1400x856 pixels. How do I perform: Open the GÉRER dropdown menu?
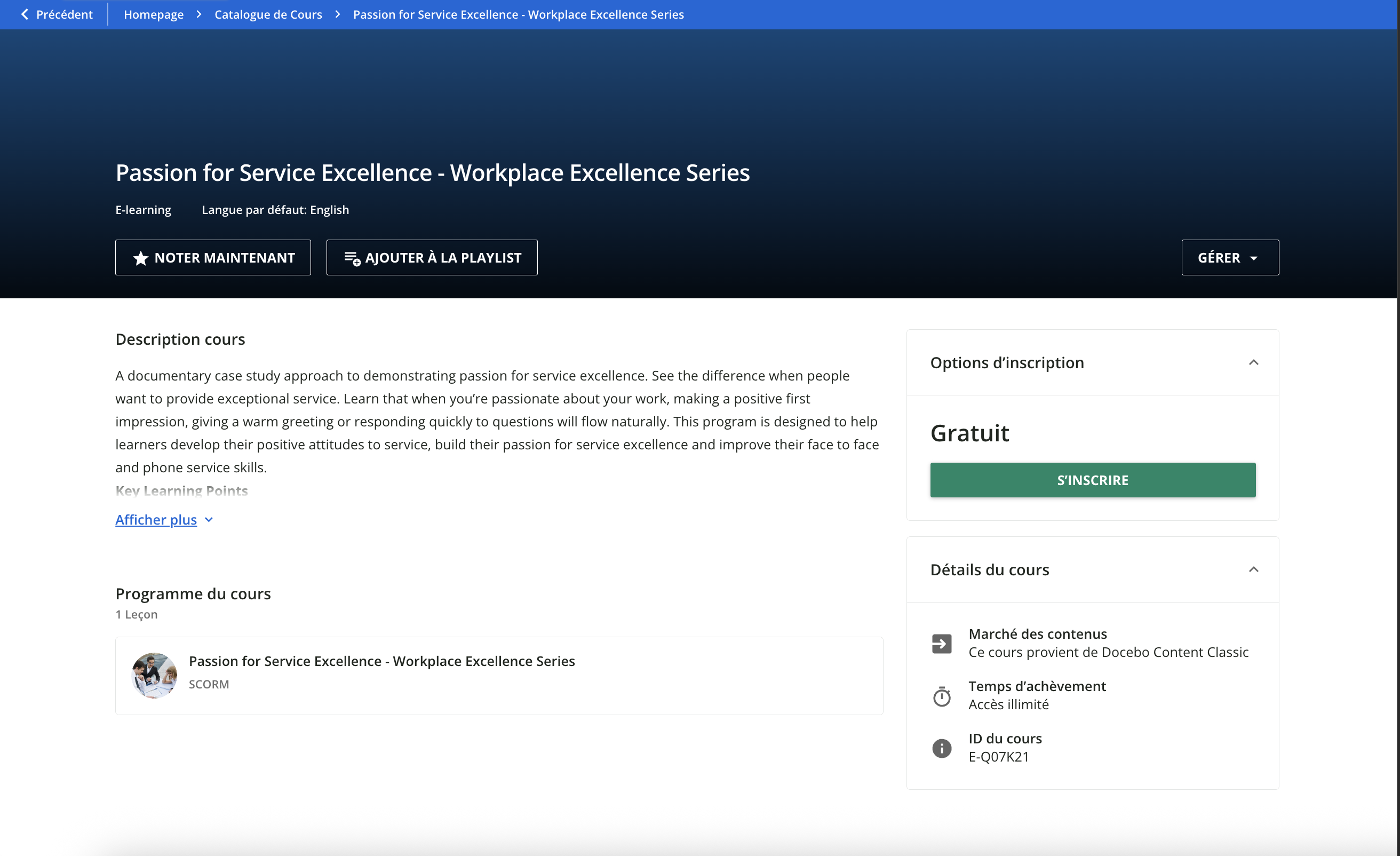click(1230, 257)
